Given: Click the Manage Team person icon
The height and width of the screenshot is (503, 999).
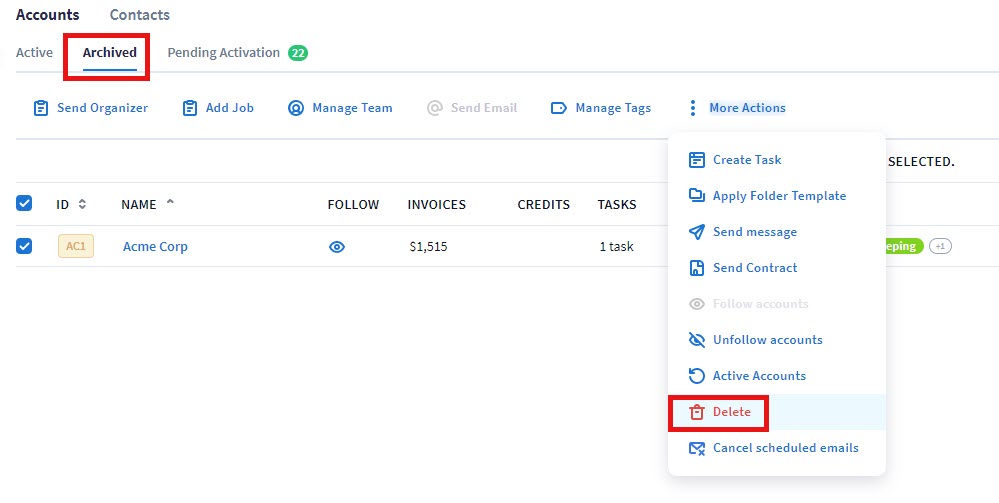Looking at the screenshot, I should [296, 108].
